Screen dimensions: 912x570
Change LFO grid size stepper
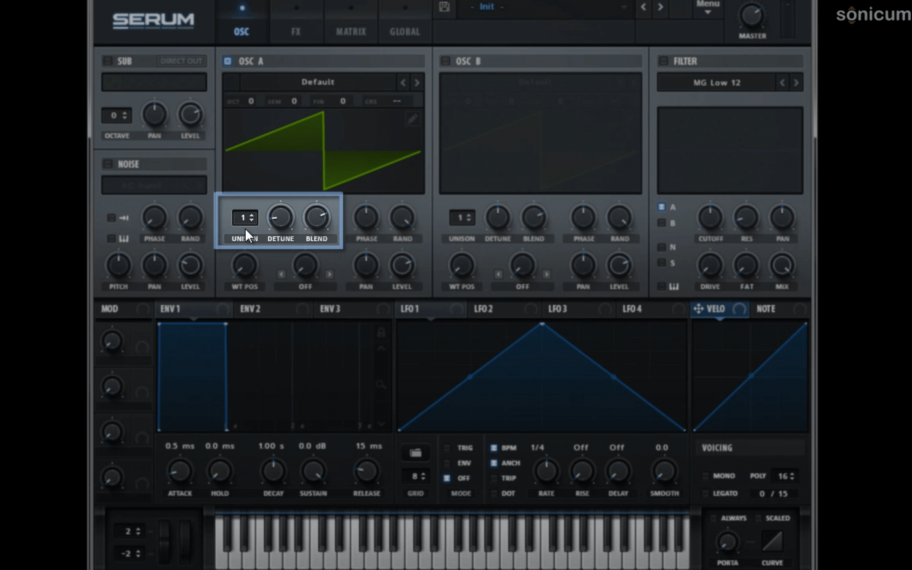pos(415,476)
